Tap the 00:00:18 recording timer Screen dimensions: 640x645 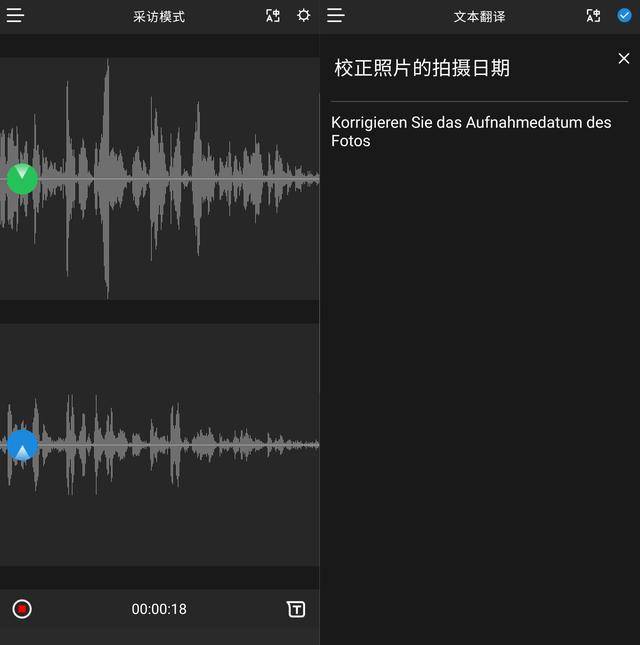pyautogui.click(x=159, y=609)
